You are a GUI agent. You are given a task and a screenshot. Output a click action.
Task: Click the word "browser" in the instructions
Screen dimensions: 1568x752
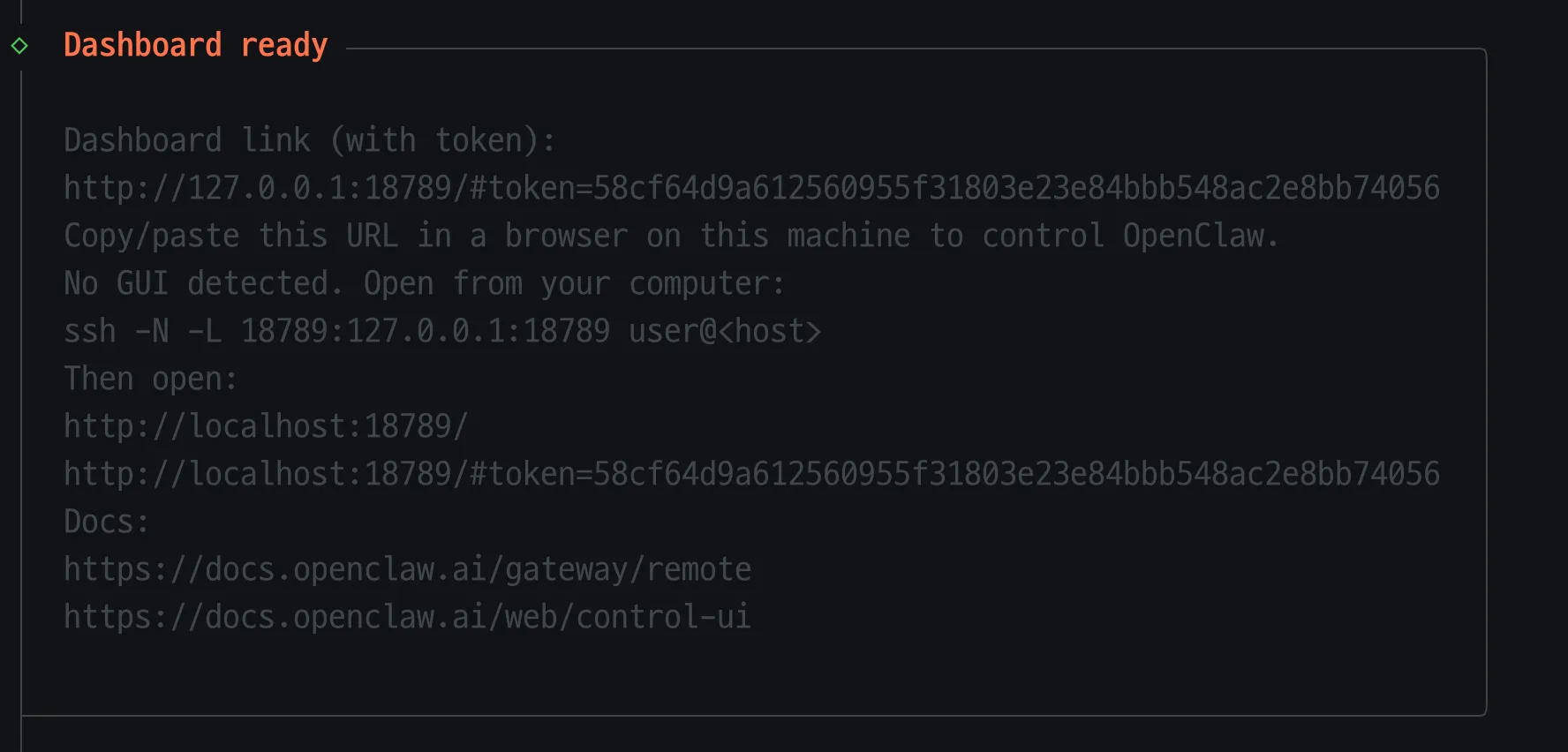[566, 236]
